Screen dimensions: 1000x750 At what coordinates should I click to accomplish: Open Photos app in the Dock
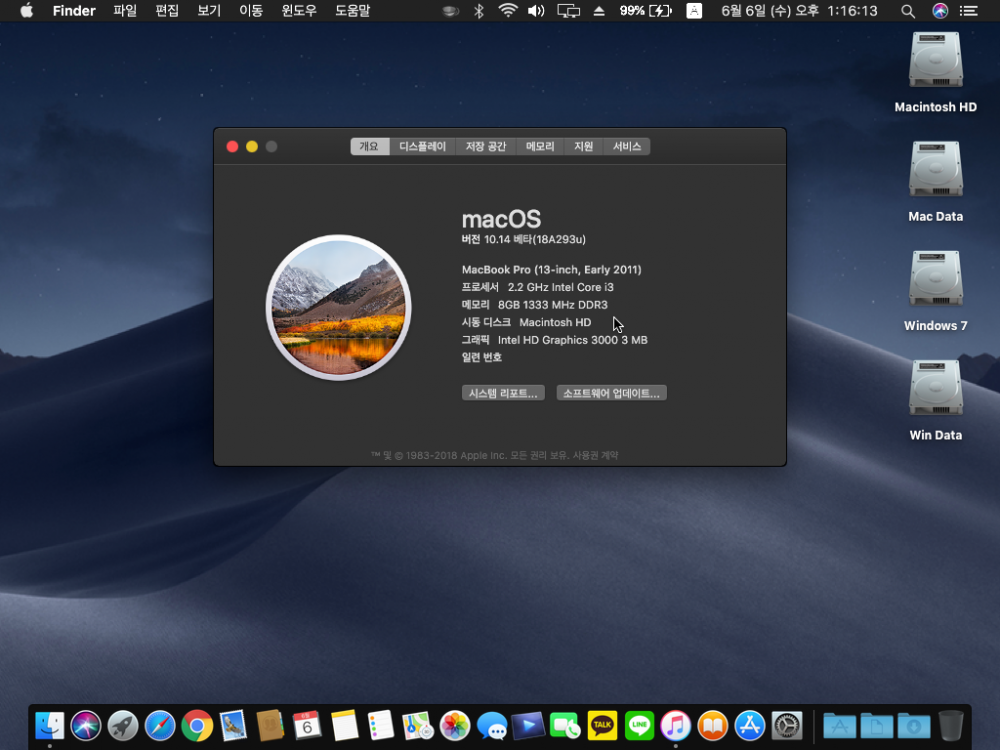455,726
